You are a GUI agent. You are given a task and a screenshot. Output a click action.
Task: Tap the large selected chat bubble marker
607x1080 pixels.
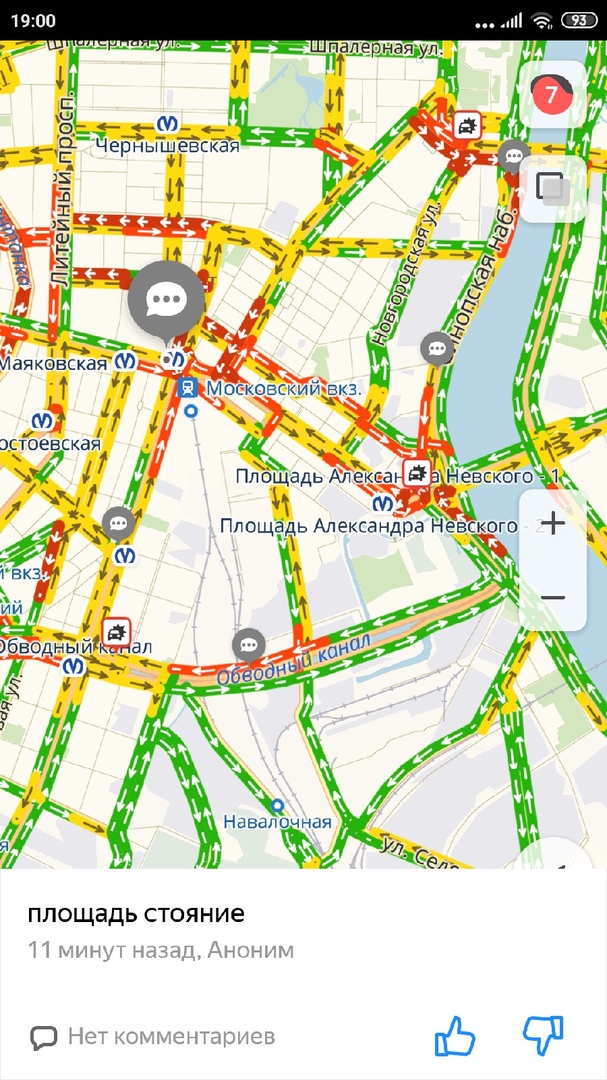(x=166, y=300)
